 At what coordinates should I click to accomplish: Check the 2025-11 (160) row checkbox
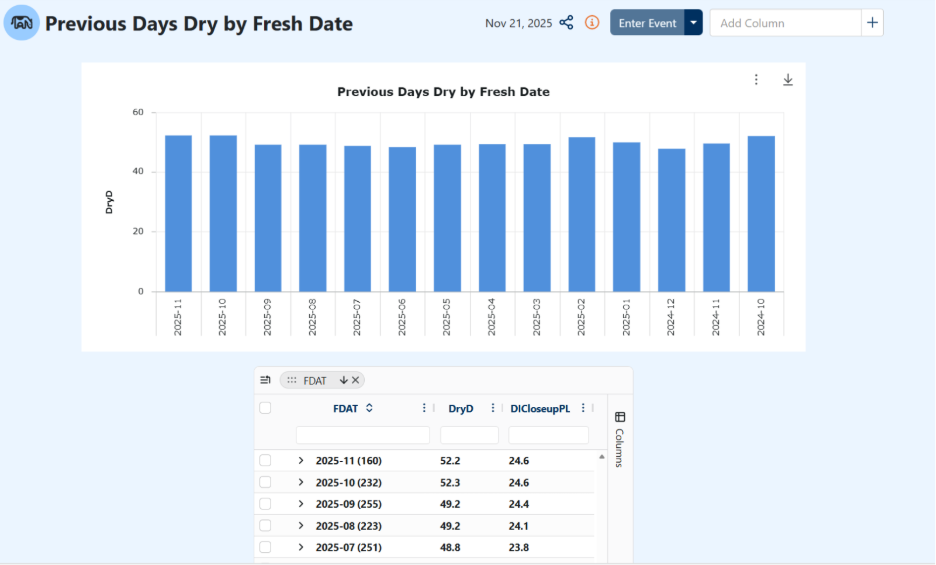(265, 461)
